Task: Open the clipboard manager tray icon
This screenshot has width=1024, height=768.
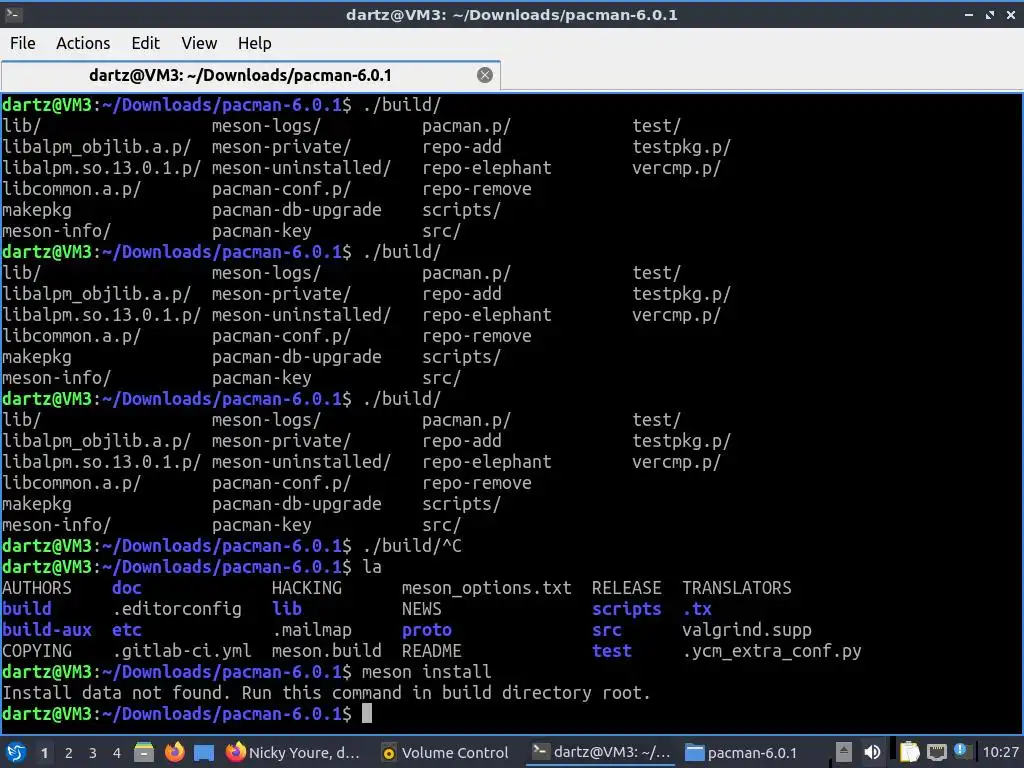Action: click(909, 752)
